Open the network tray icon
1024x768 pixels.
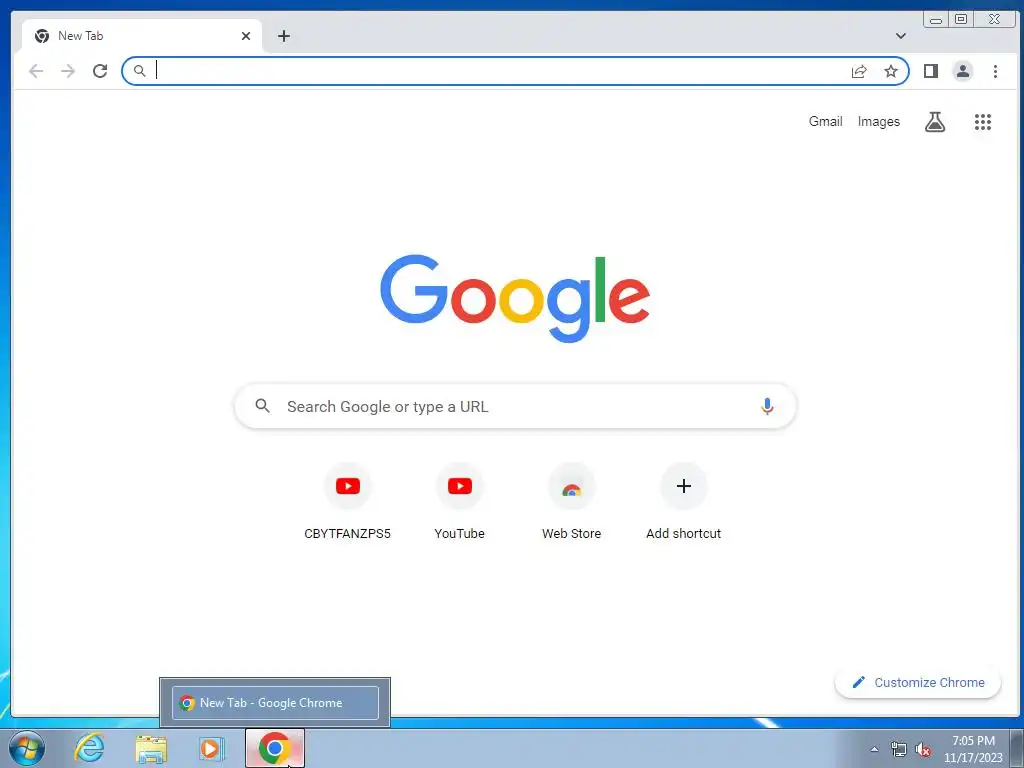[899, 749]
